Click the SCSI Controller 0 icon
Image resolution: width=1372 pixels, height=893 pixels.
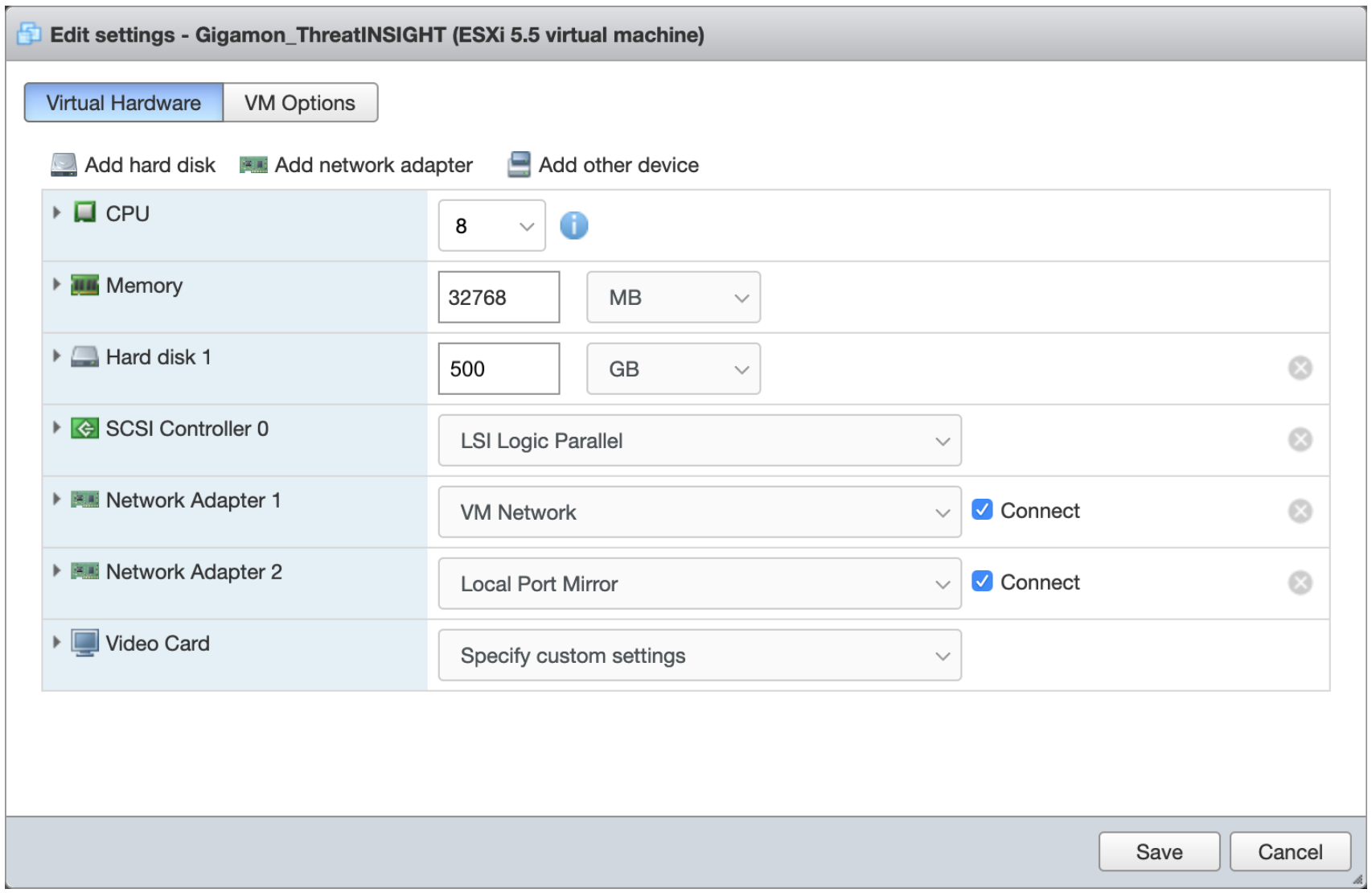tap(84, 428)
